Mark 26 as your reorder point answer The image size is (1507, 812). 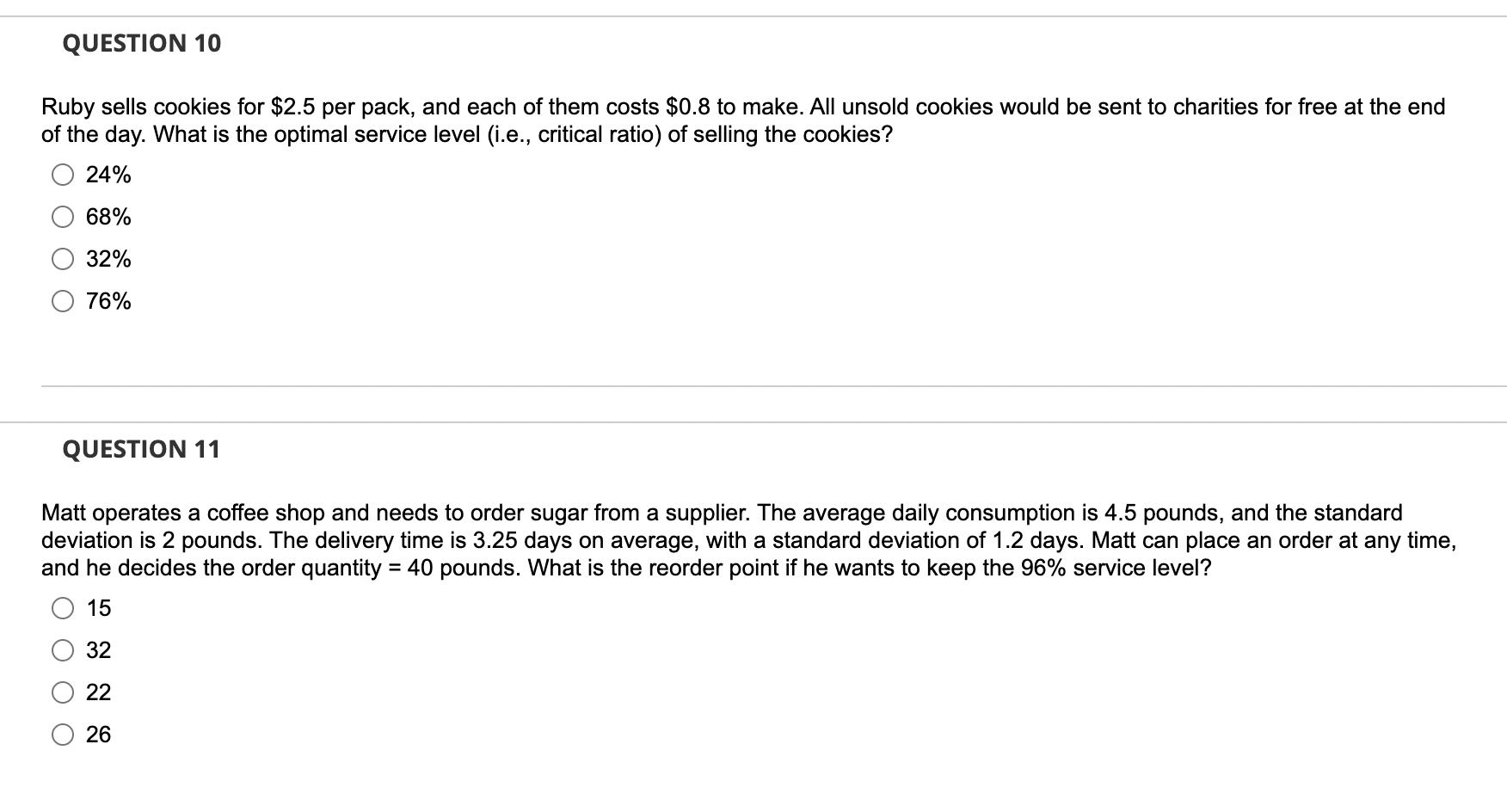pos(63,735)
